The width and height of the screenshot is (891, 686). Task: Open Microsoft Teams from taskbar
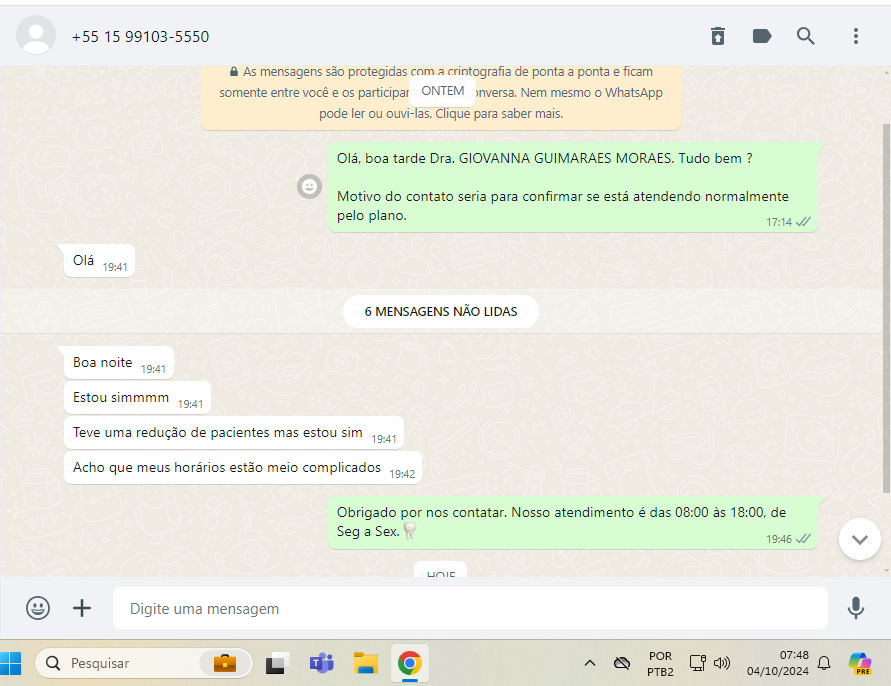click(321, 663)
